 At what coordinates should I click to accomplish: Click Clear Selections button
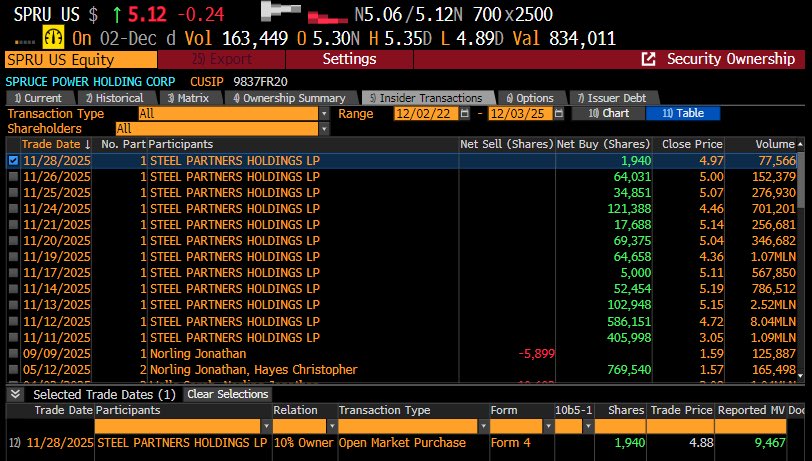[x=228, y=394]
